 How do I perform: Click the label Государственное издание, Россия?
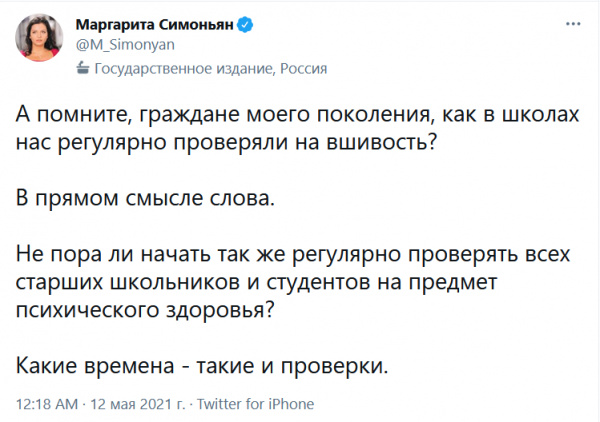coord(210,70)
